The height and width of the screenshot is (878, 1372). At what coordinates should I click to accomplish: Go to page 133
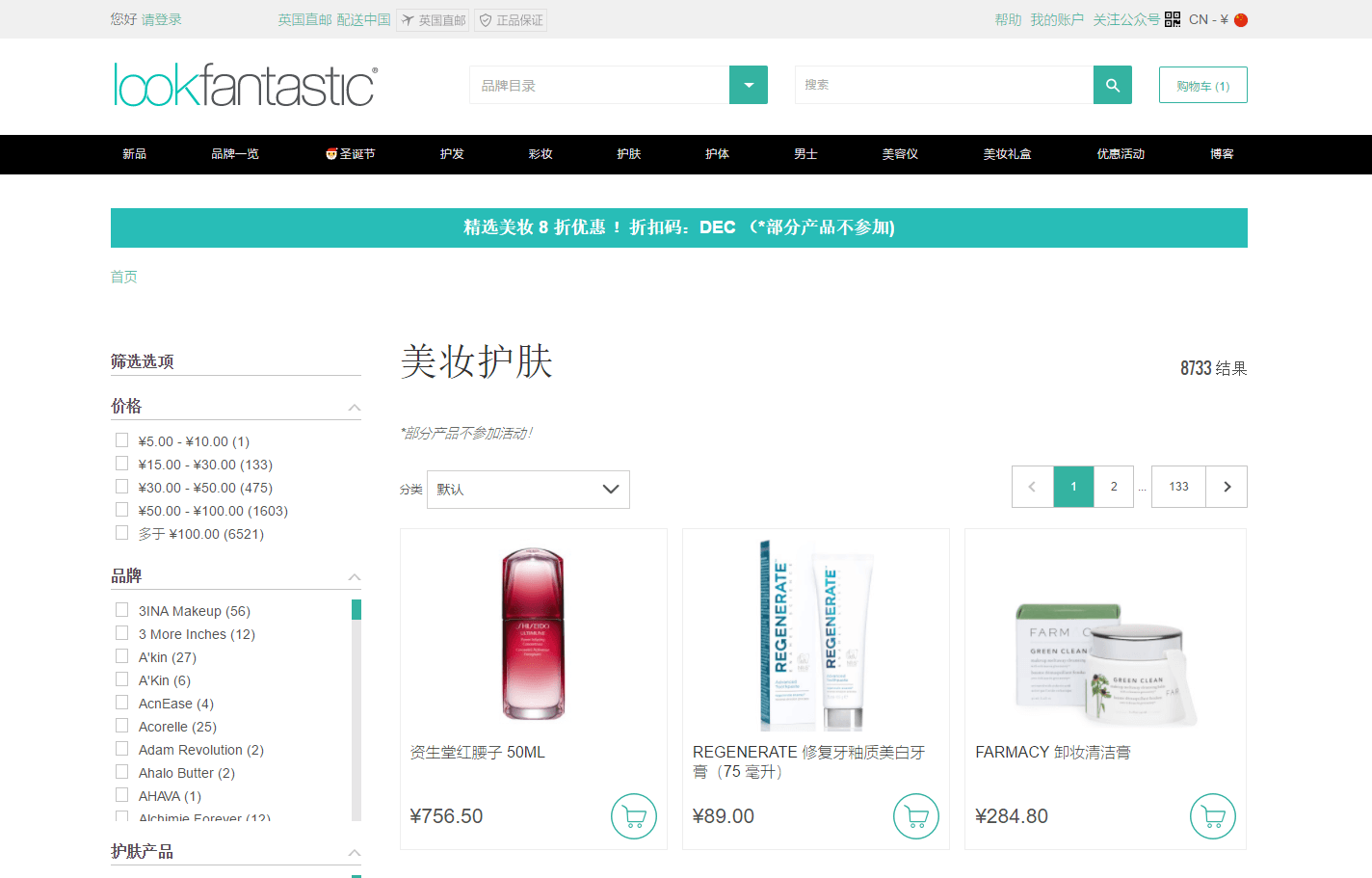click(1179, 487)
